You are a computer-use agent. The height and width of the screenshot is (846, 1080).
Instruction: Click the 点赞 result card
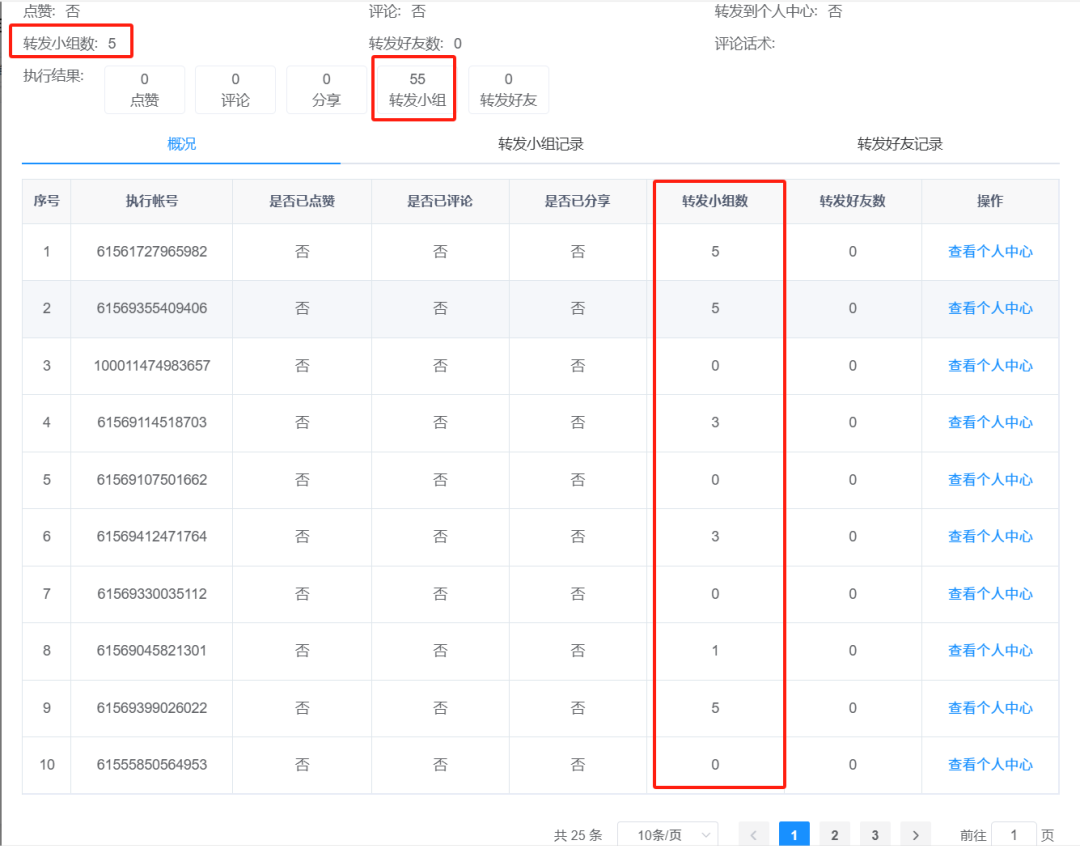click(x=145, y=90)
